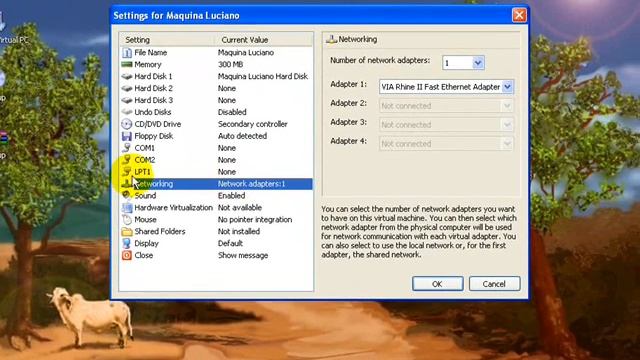Select the COM2 row label

tap(145, 160)
